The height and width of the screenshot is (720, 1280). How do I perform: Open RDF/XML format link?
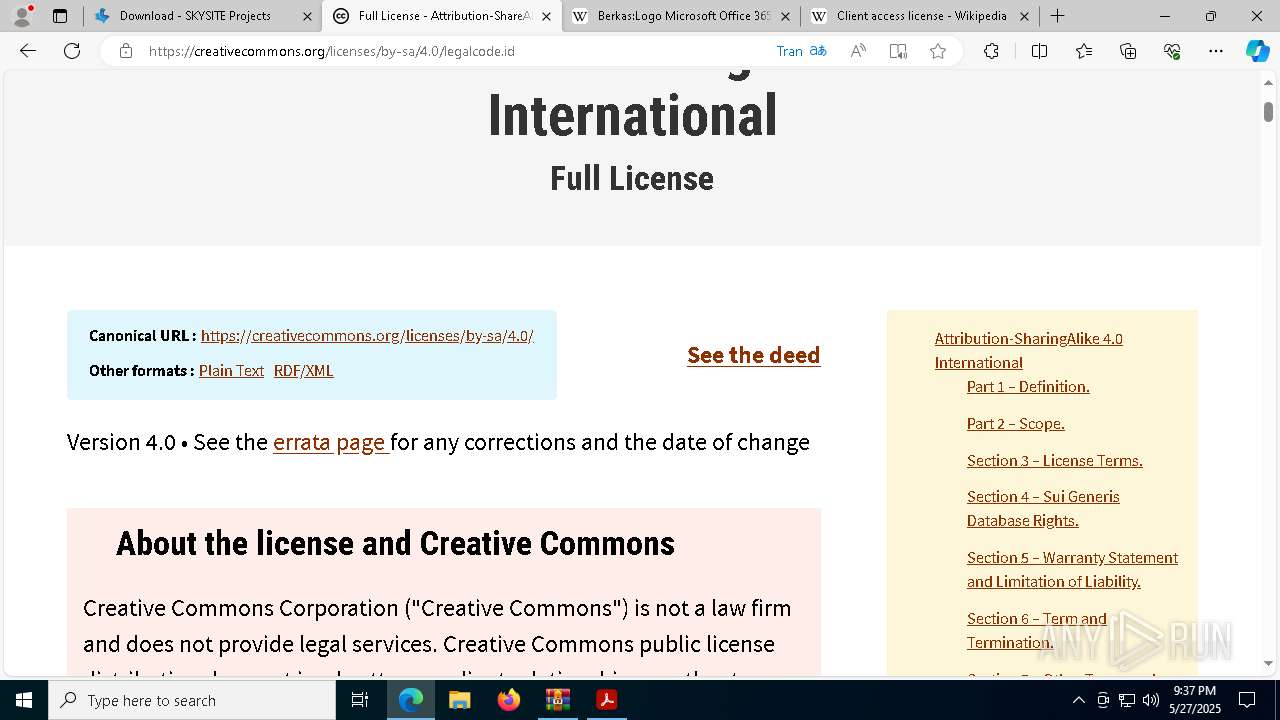click(303, 371)
